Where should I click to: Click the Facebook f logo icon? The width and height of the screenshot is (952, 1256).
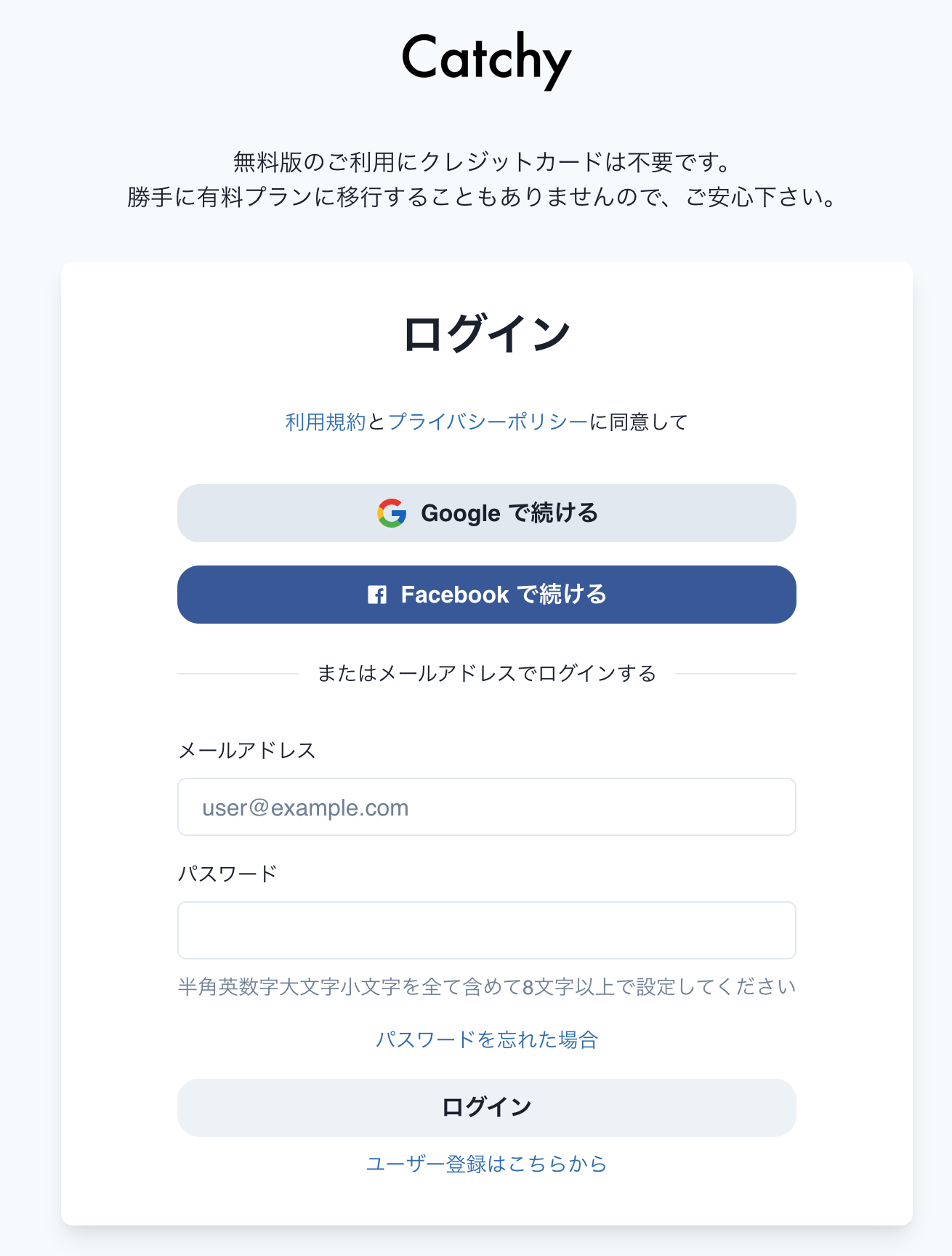[x=377, y=595]
